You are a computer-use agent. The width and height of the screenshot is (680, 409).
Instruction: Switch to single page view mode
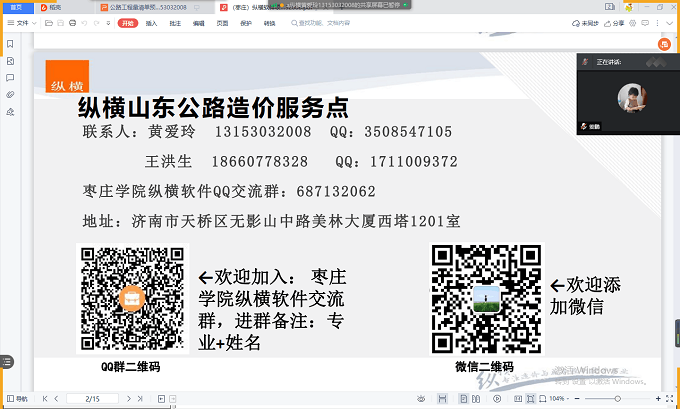pyautogui.click(x=465, y=399)
